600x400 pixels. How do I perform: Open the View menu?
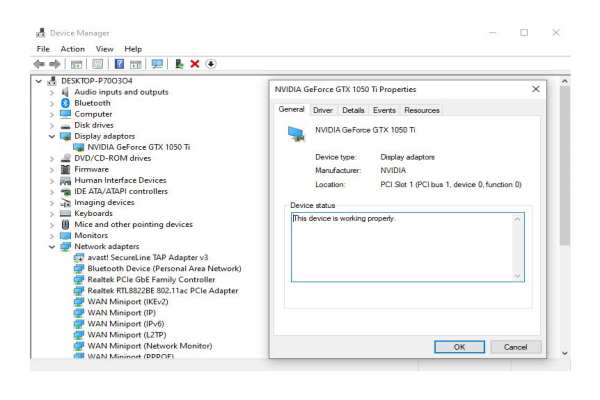(104, 49)
